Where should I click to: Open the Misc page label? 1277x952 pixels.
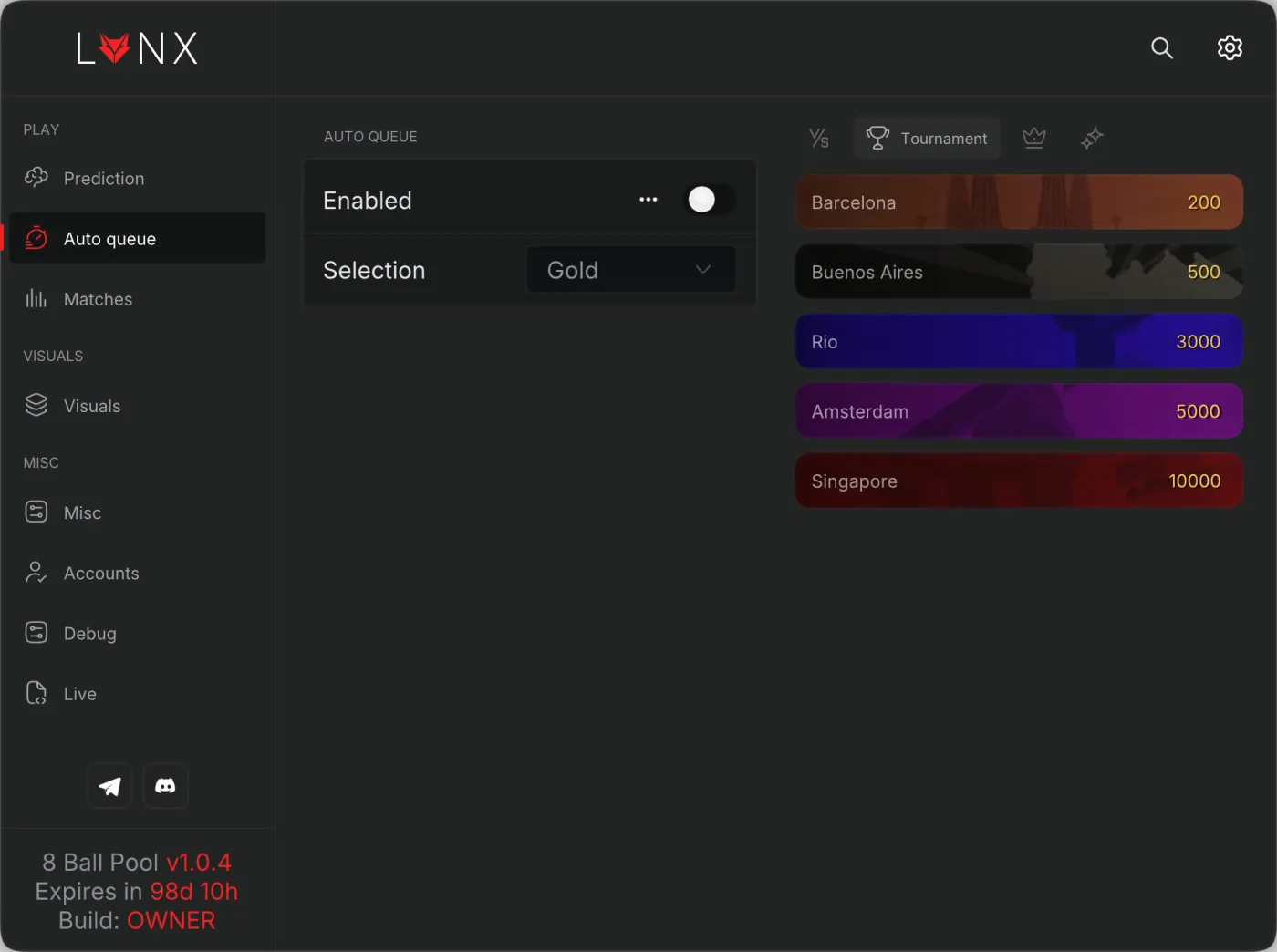(82, 513)
